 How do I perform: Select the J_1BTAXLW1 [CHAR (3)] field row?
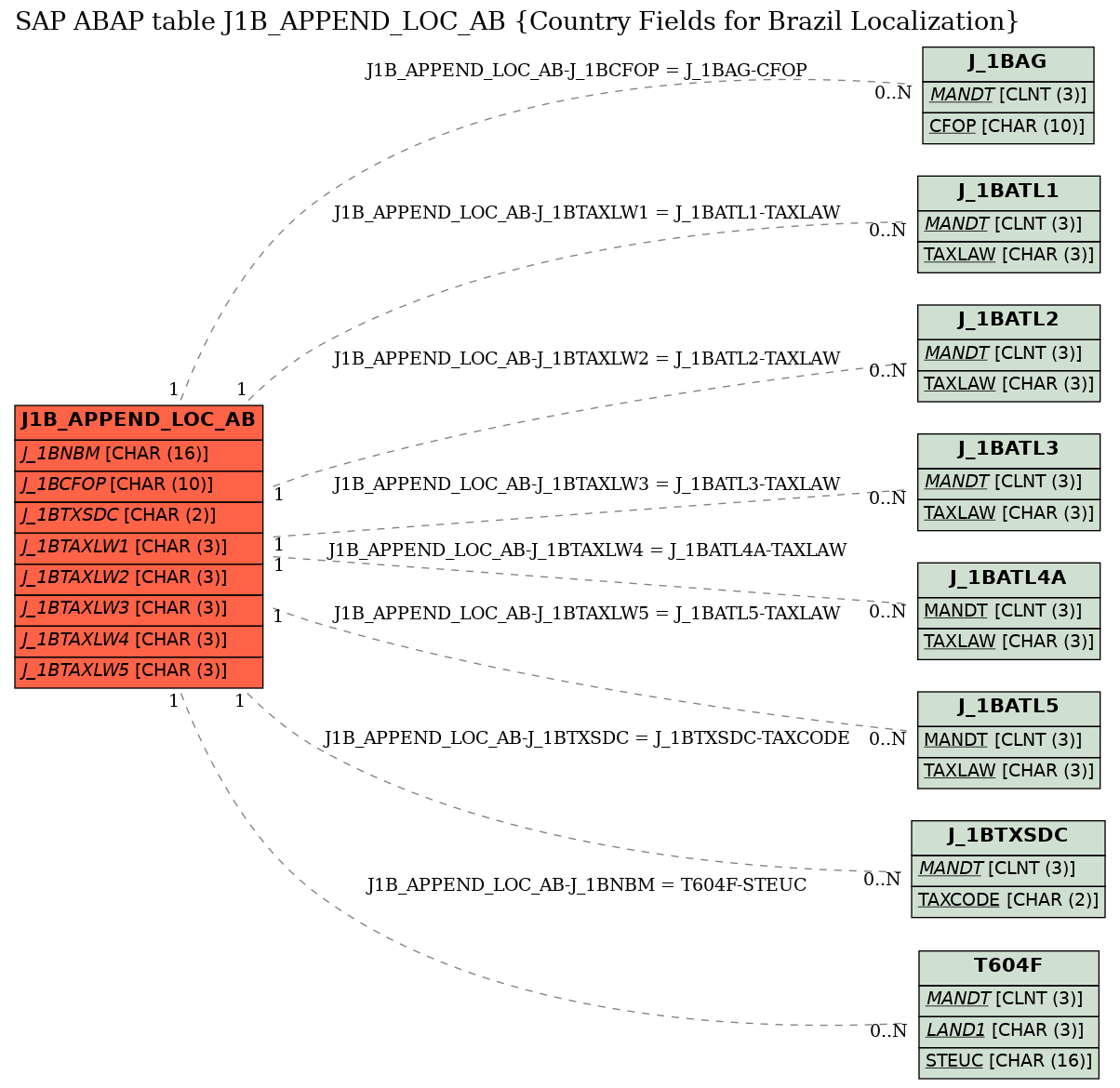coord(139,548)
